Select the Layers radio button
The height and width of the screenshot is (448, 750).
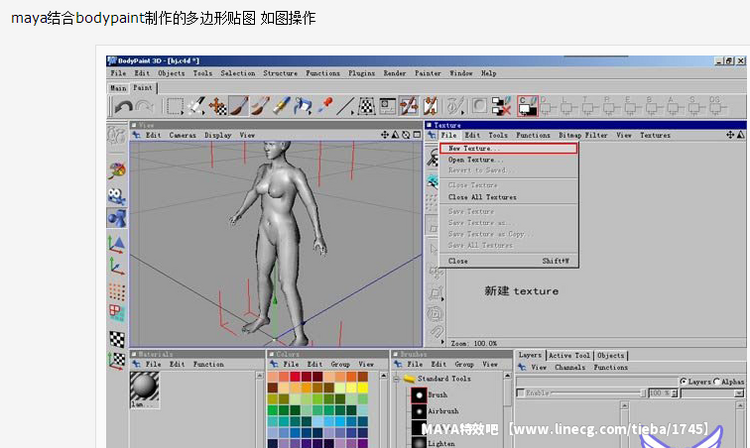coord(684,381)
